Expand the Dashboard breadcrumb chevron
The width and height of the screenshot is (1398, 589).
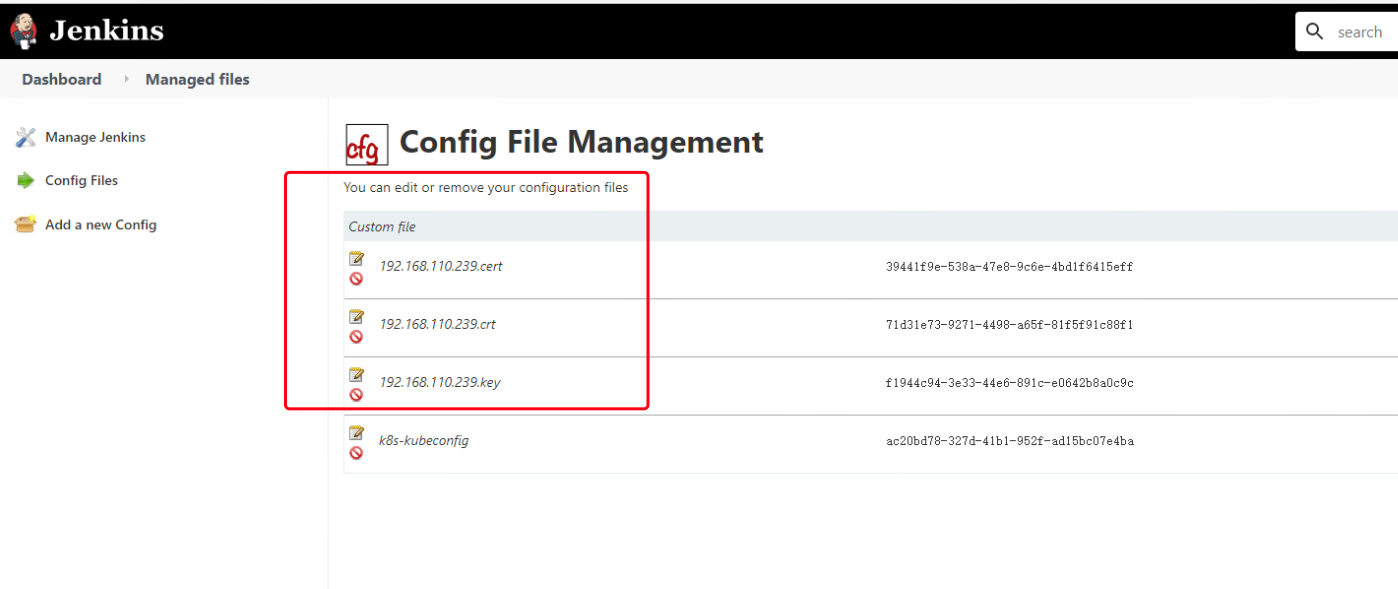pos(126,80)
